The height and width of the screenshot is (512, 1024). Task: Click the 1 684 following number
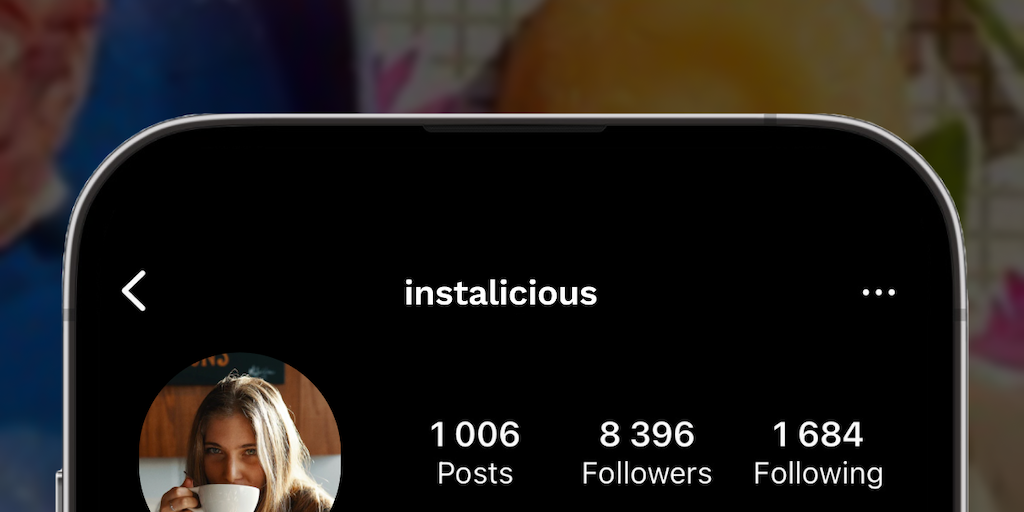click(x=818, y=434)
